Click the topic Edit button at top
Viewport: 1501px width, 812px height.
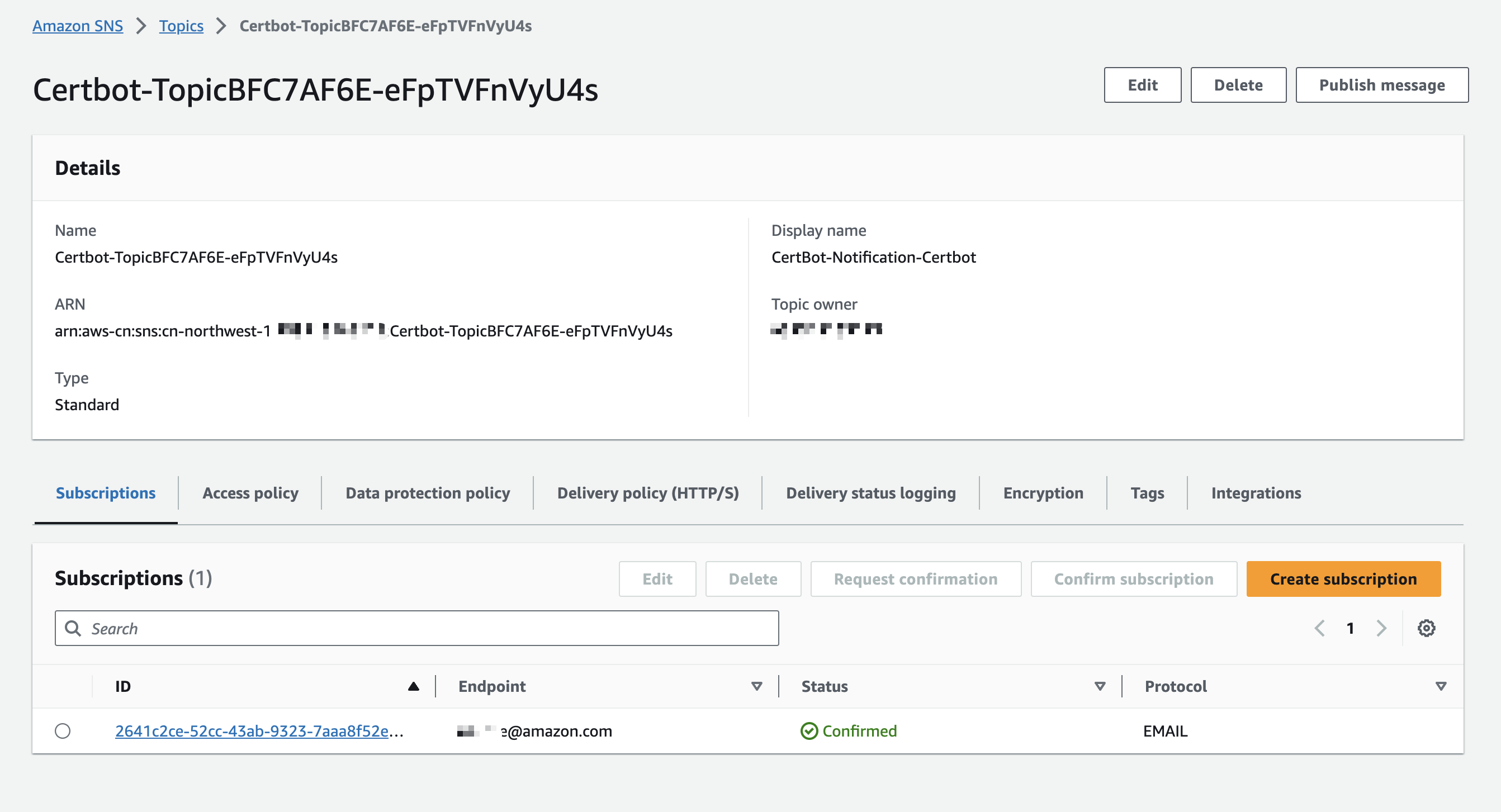tap(1142, 85)
